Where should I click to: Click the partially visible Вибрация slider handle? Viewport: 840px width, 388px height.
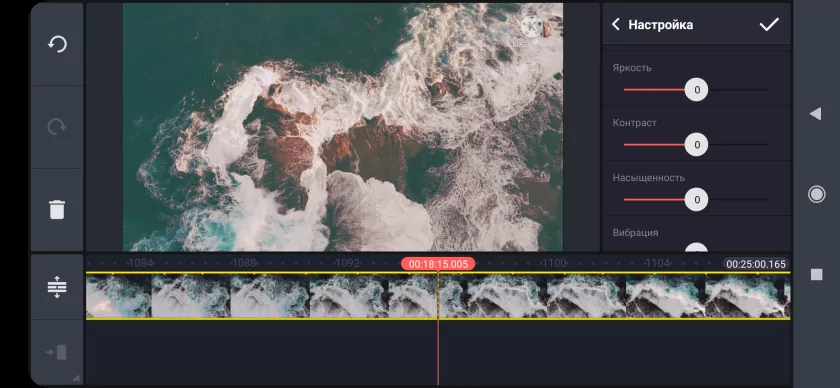(x=696, y=247)
